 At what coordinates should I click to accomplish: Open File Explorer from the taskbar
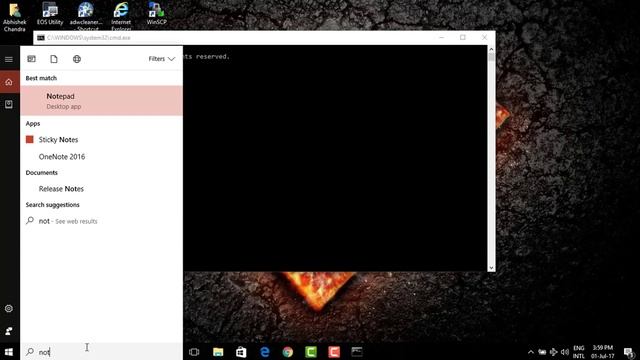(x=218, y=352)
